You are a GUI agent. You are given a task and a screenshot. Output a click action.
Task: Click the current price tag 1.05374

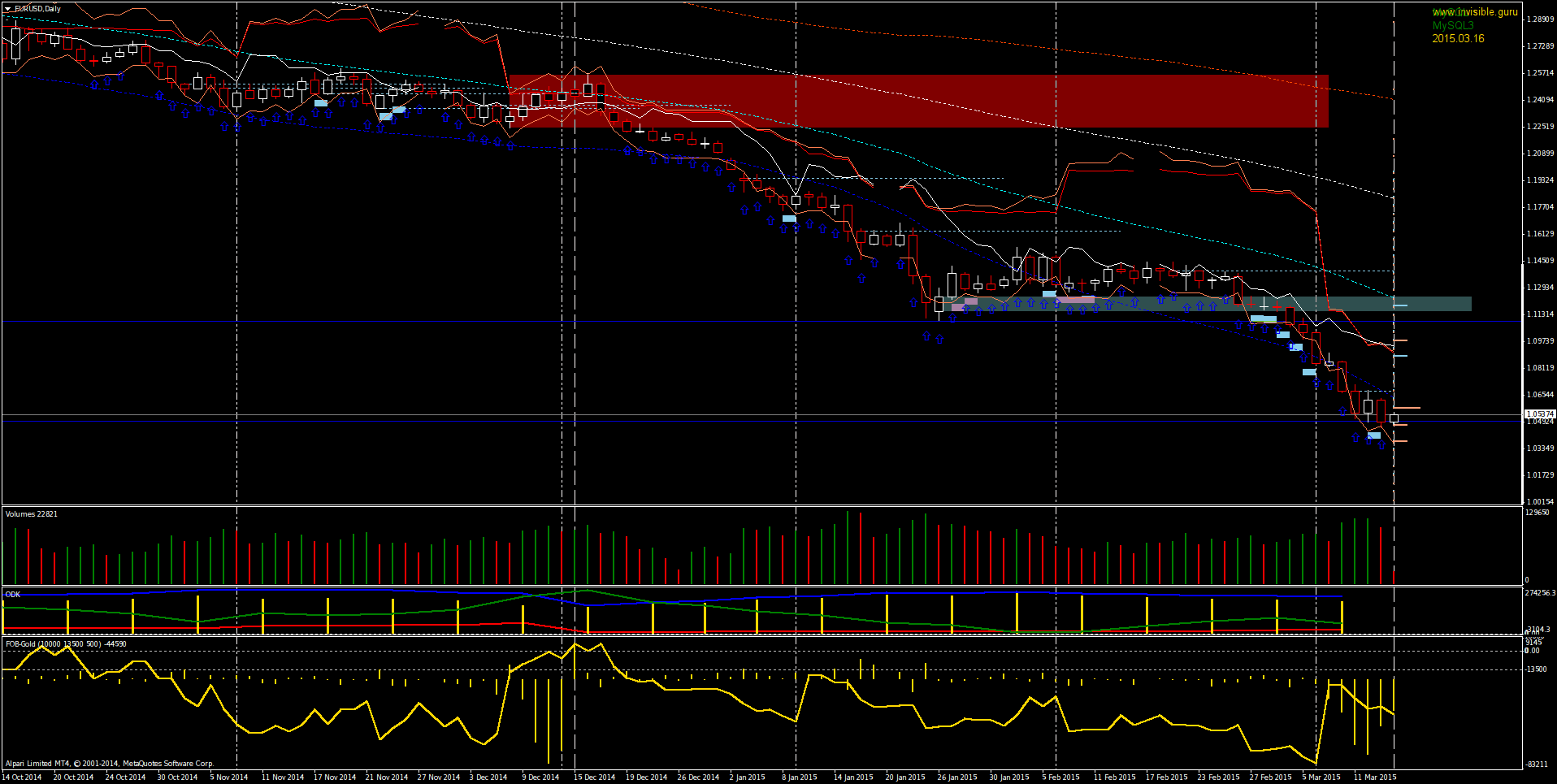(x=1540, y=414)
